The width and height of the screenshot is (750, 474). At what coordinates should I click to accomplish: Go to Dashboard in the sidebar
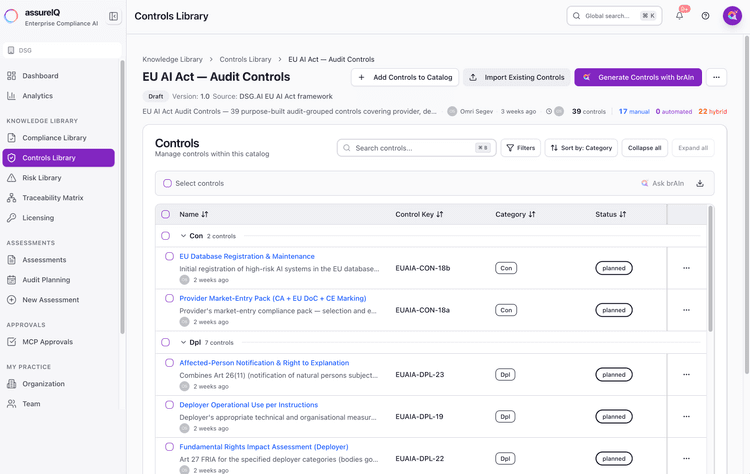point(58,76)
